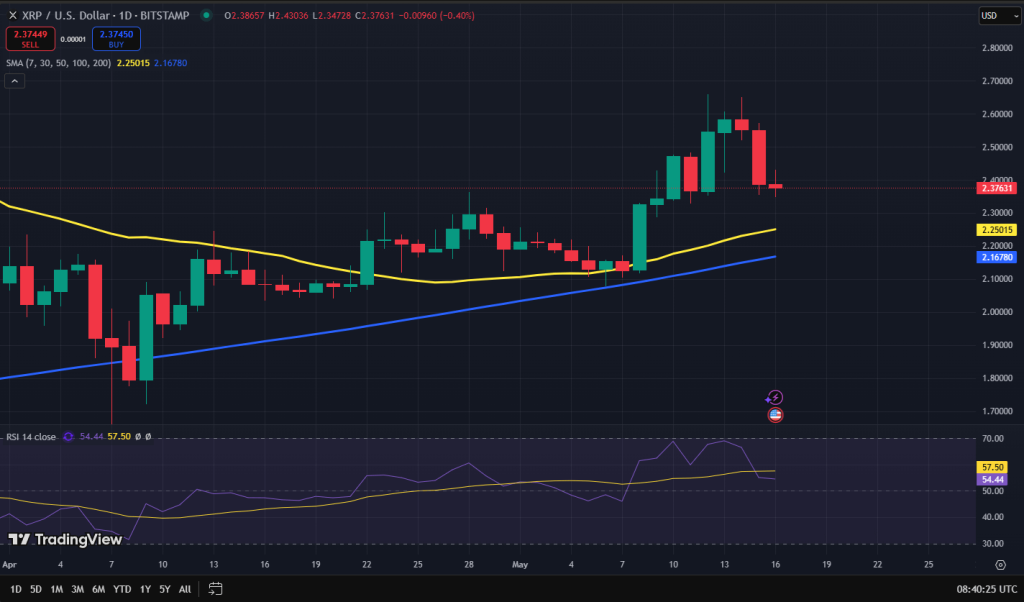Select the 1D time range

point(16,589)
